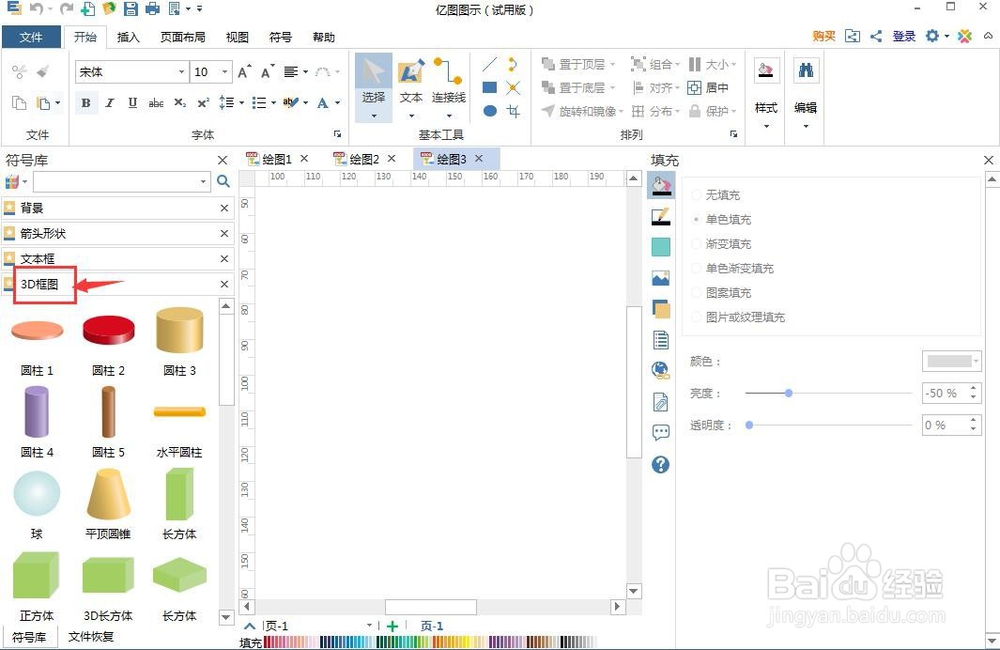Open the 插入 ribbon tab
The width and height of the screenshot is (1000, 650).
(129, 37)
